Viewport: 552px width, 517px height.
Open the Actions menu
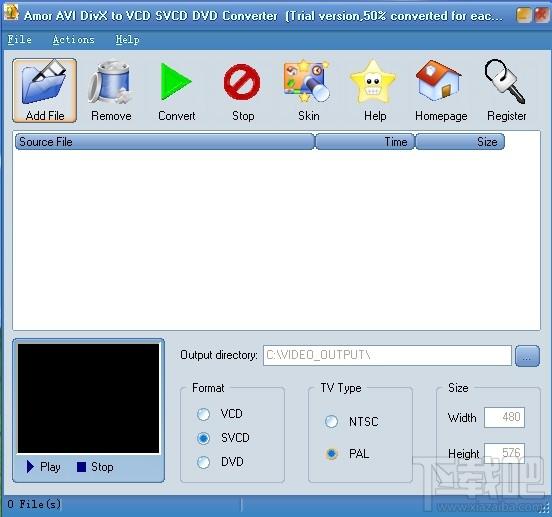74,39
